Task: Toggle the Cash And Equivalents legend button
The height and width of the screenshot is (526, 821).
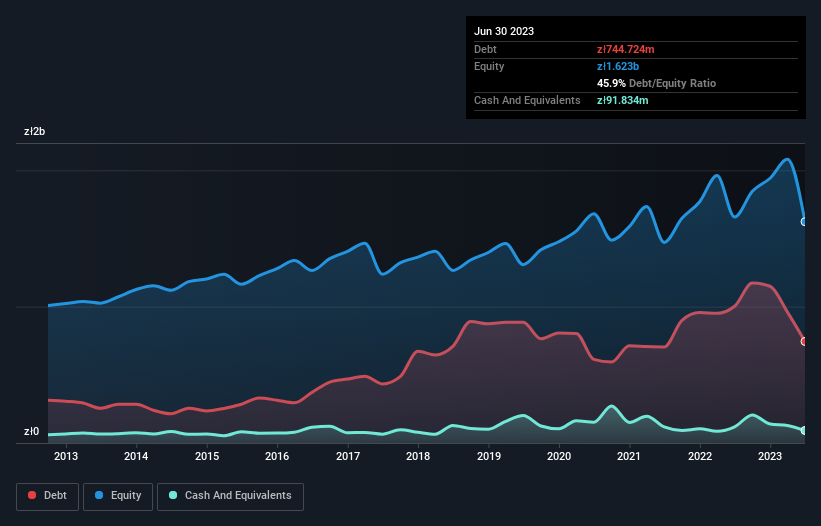Action: pyautogui.click(x=230, y=496)
